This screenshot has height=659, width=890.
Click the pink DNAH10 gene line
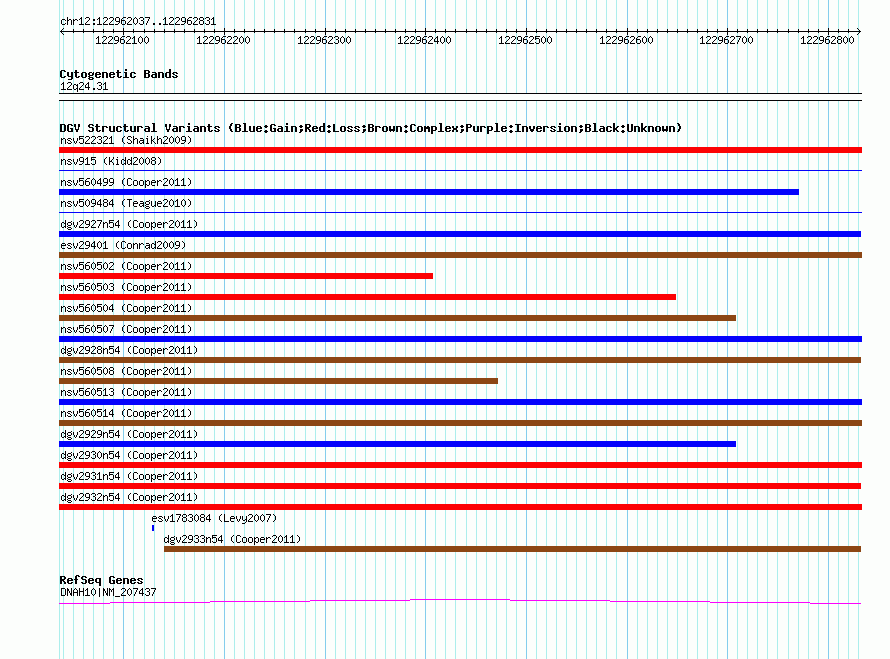point(460,601)
